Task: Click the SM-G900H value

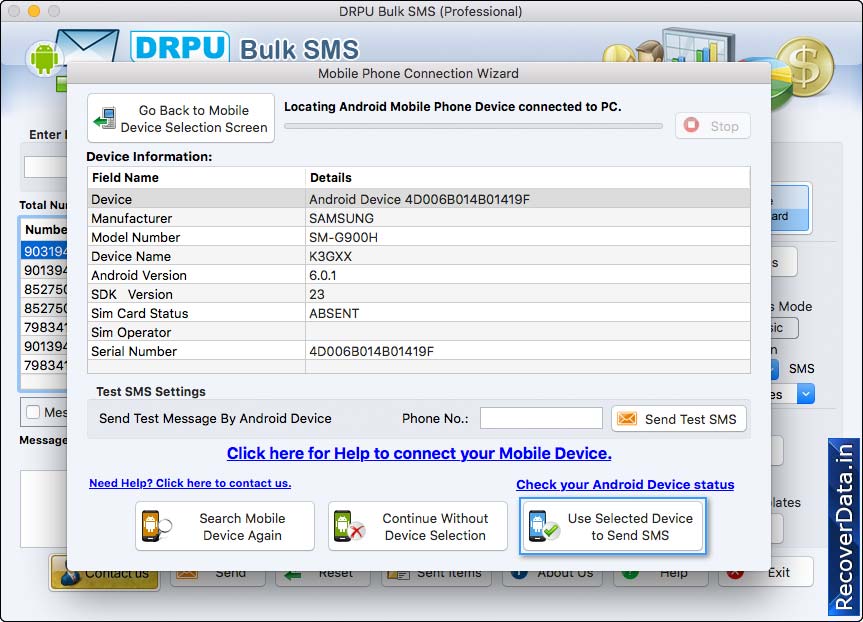Action: (x=343, y=237)
